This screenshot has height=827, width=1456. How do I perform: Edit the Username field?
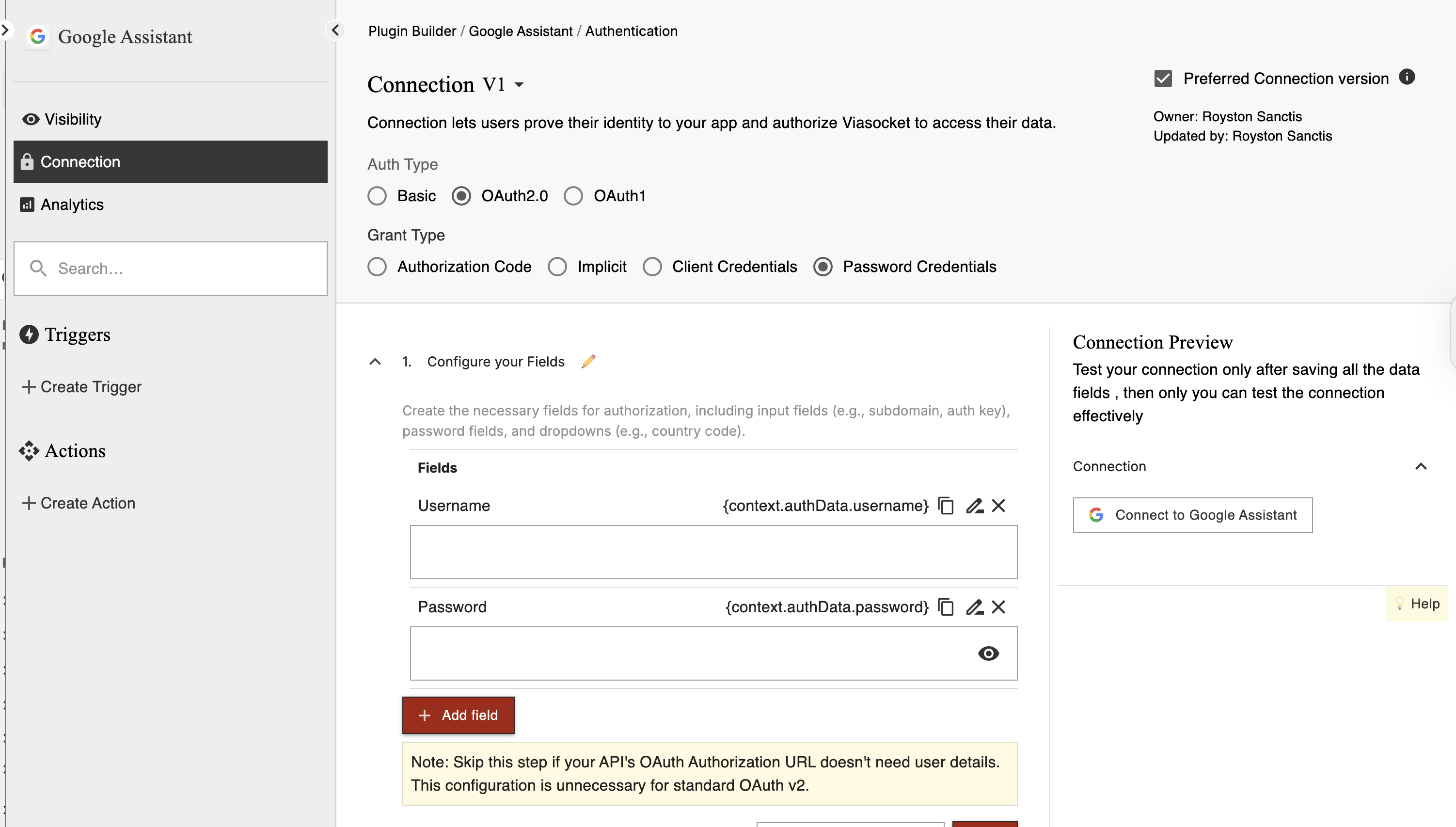974,506
